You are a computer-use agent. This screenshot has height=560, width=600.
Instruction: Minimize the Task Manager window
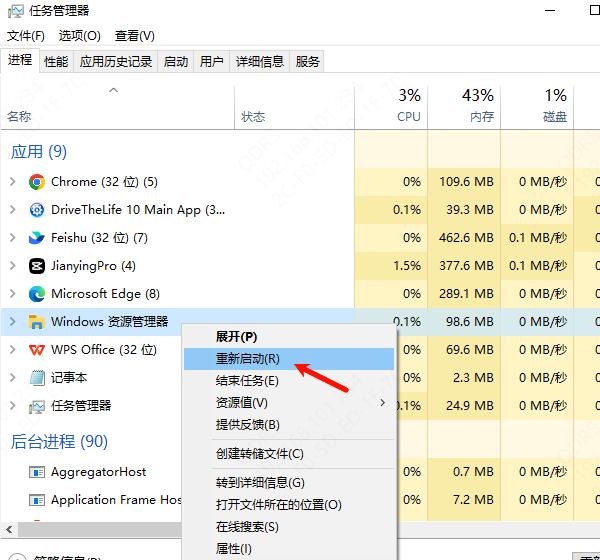coord(550,11)
